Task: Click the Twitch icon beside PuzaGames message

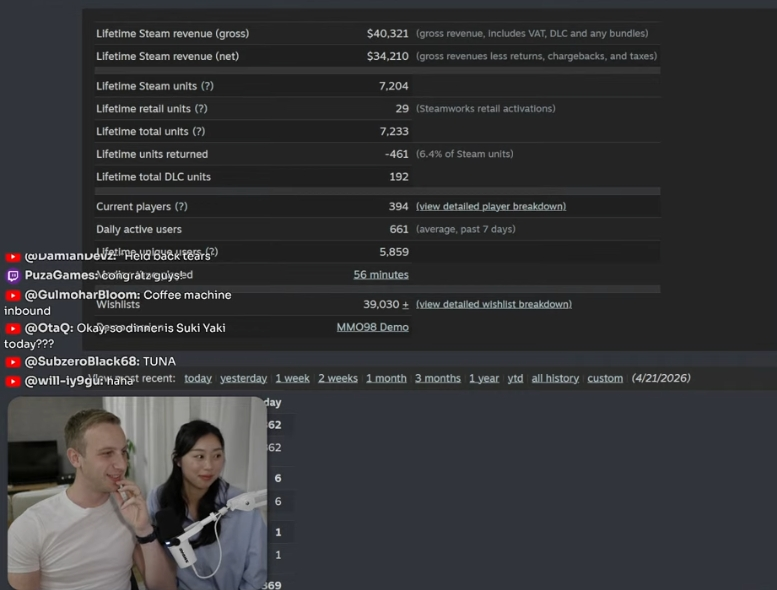Action: pos(13,275)
